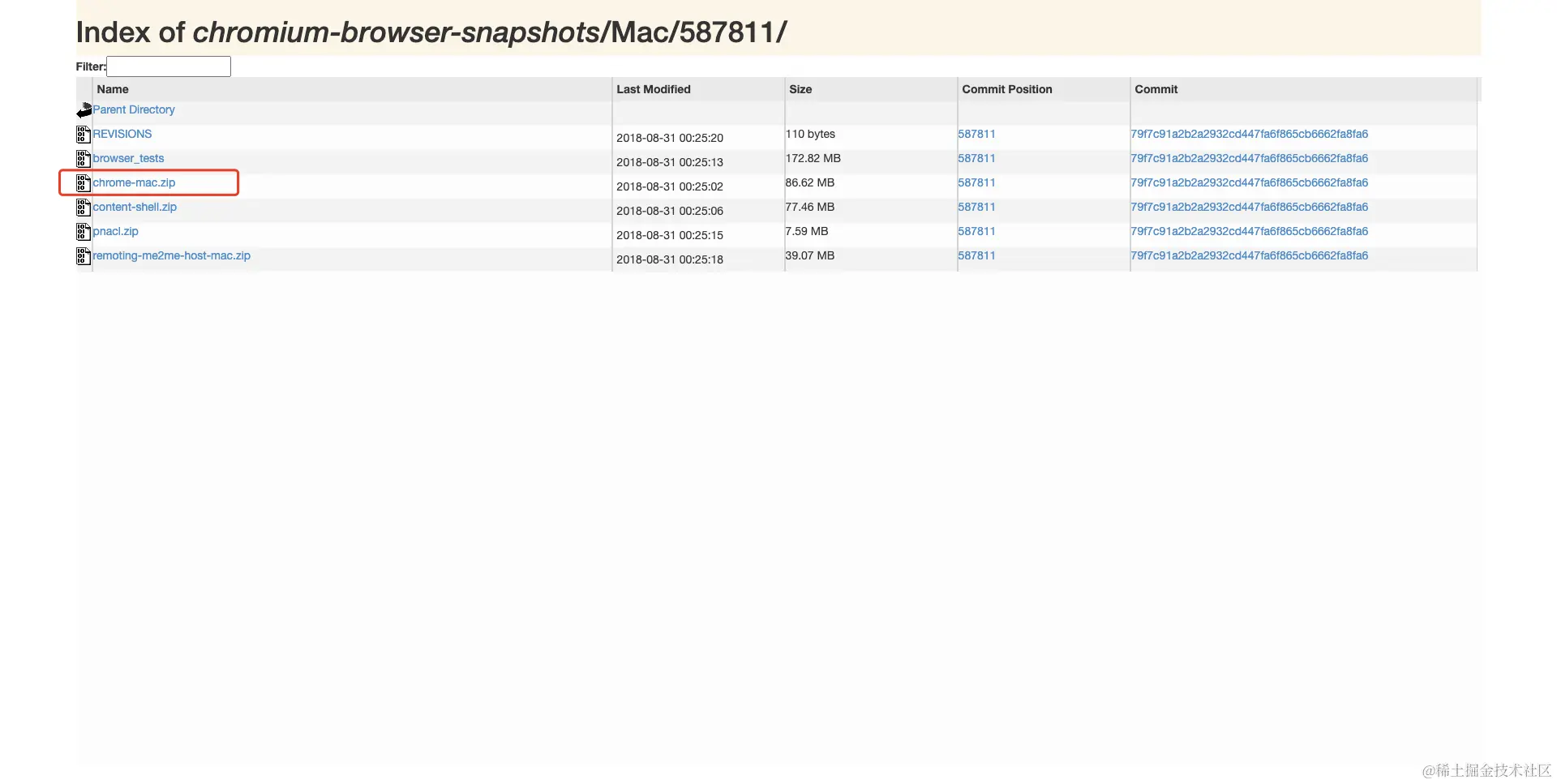Click the file icon beside content-shell.zip

click(84, 208)
